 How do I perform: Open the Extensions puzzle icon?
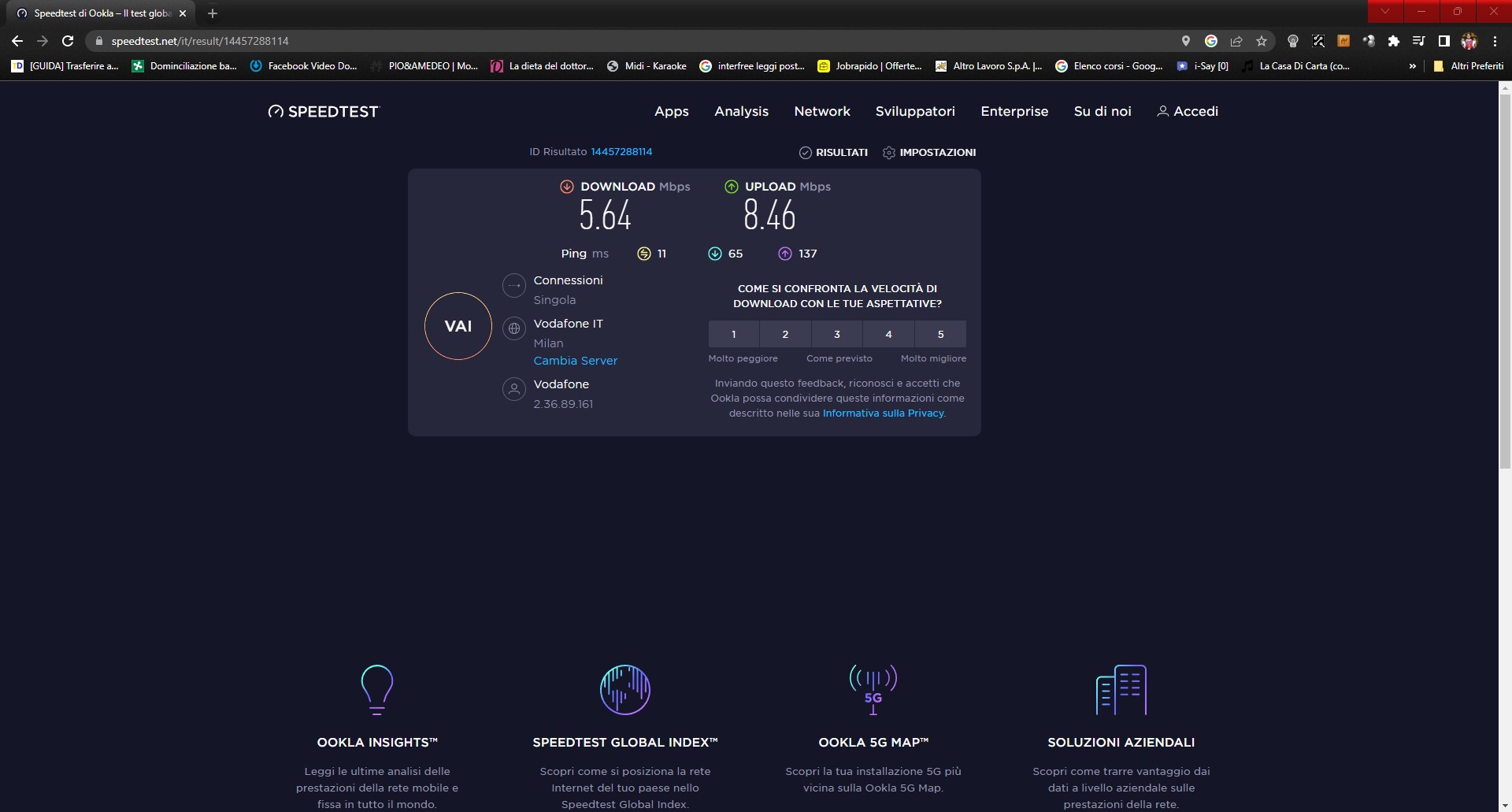pyautogui.click(x=1394, y=41)
